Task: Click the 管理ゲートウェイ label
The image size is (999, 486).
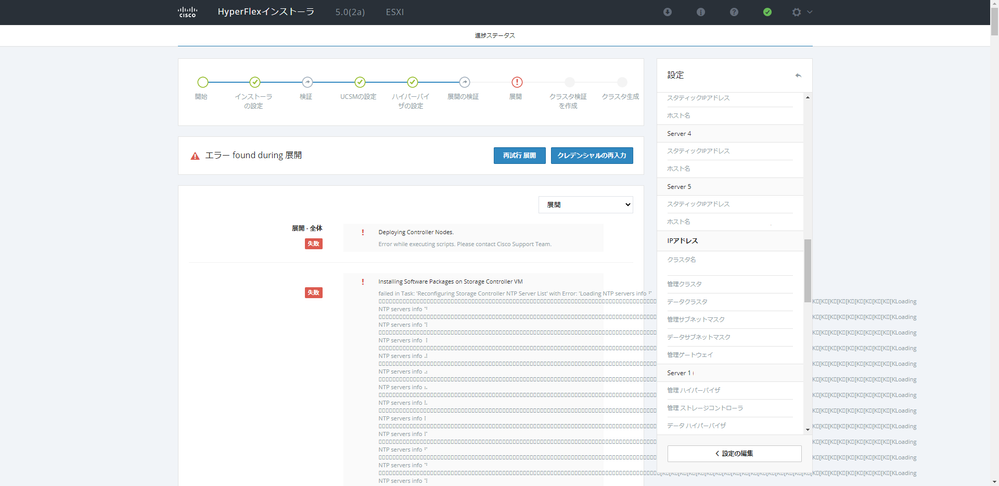Action: (x=690, y=355)
